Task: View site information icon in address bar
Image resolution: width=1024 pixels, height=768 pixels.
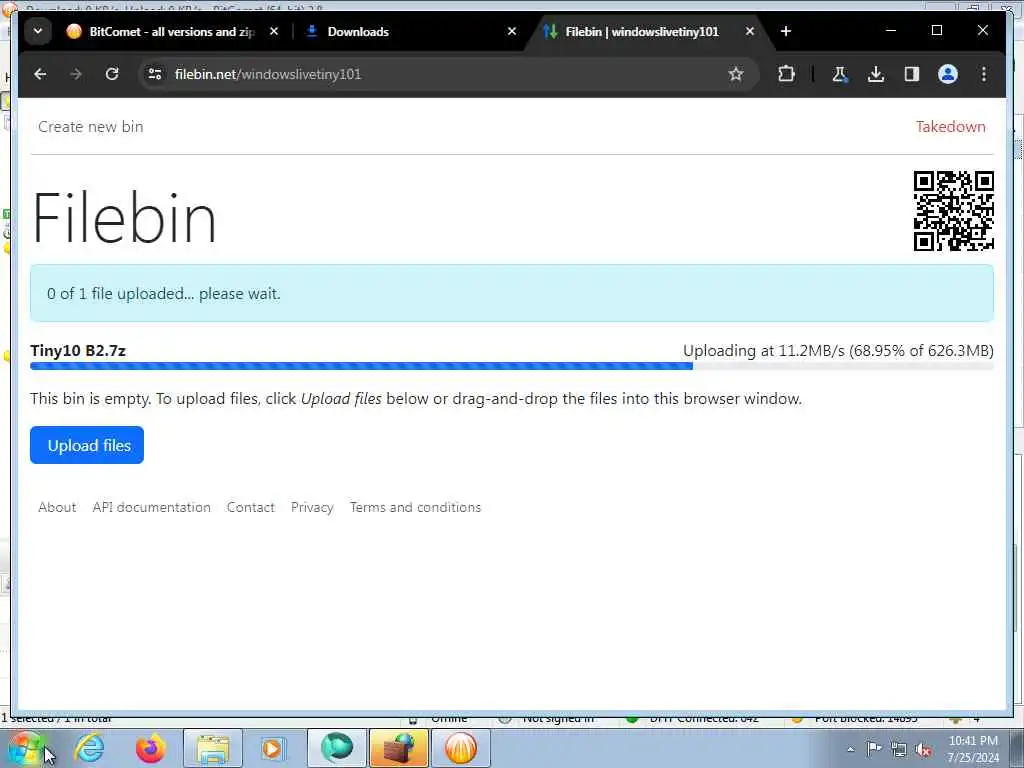Action: (x=155, y=74)
